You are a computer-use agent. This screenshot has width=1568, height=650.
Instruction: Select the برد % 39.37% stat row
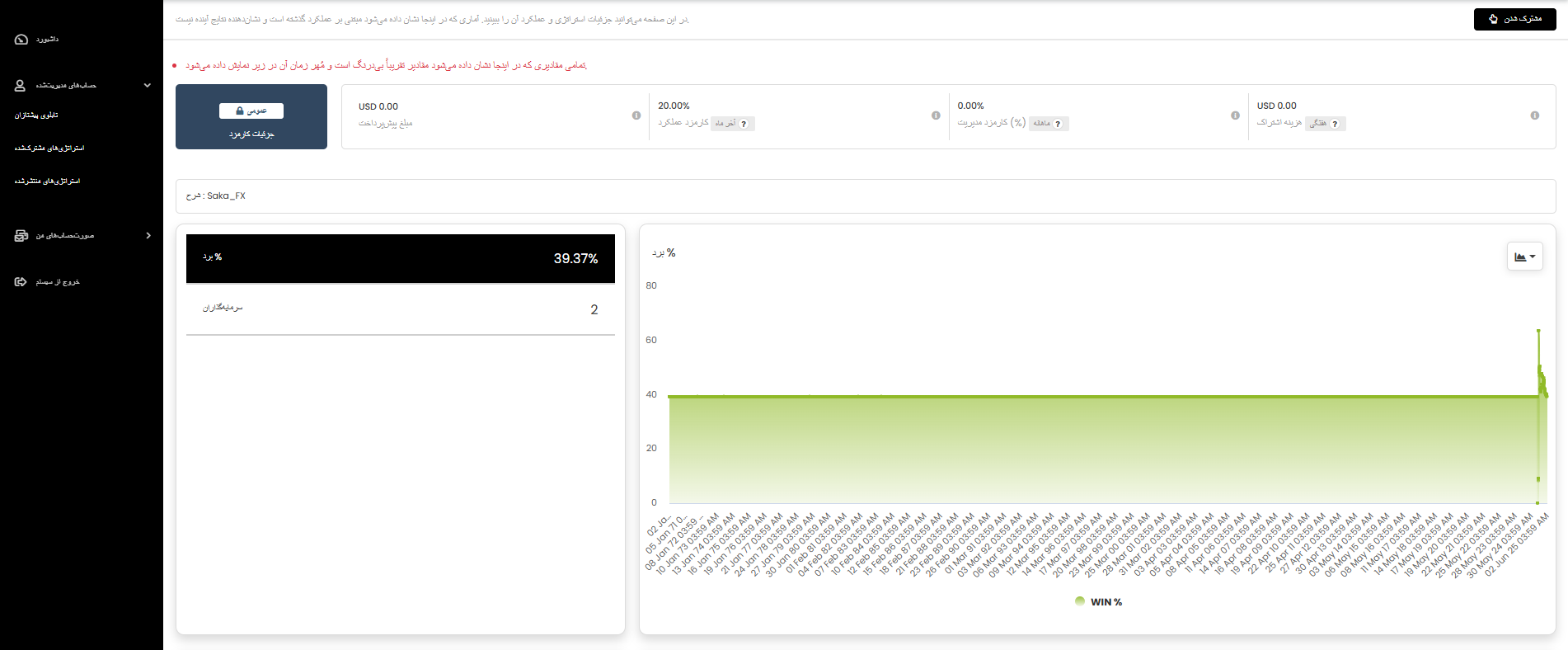(x=401, y=258)
